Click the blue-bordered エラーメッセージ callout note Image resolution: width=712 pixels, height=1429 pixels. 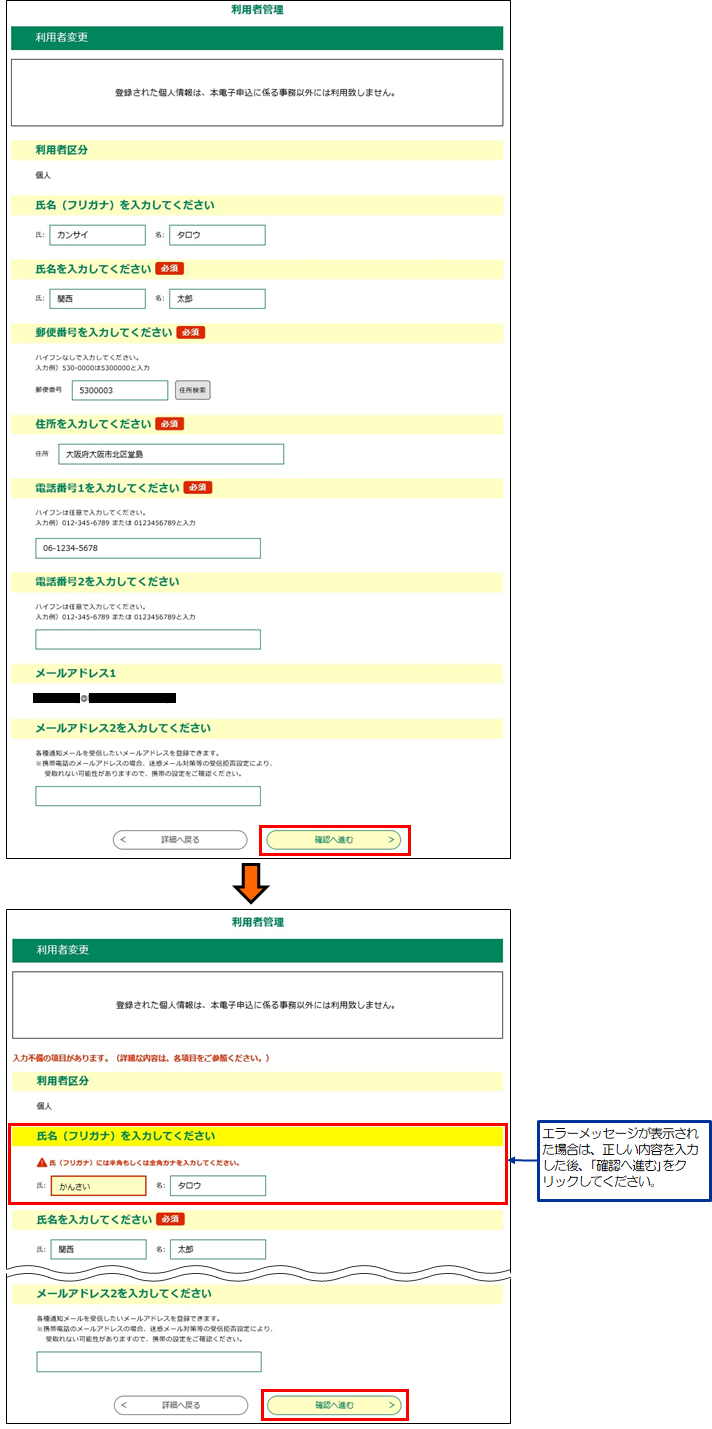623,1161
